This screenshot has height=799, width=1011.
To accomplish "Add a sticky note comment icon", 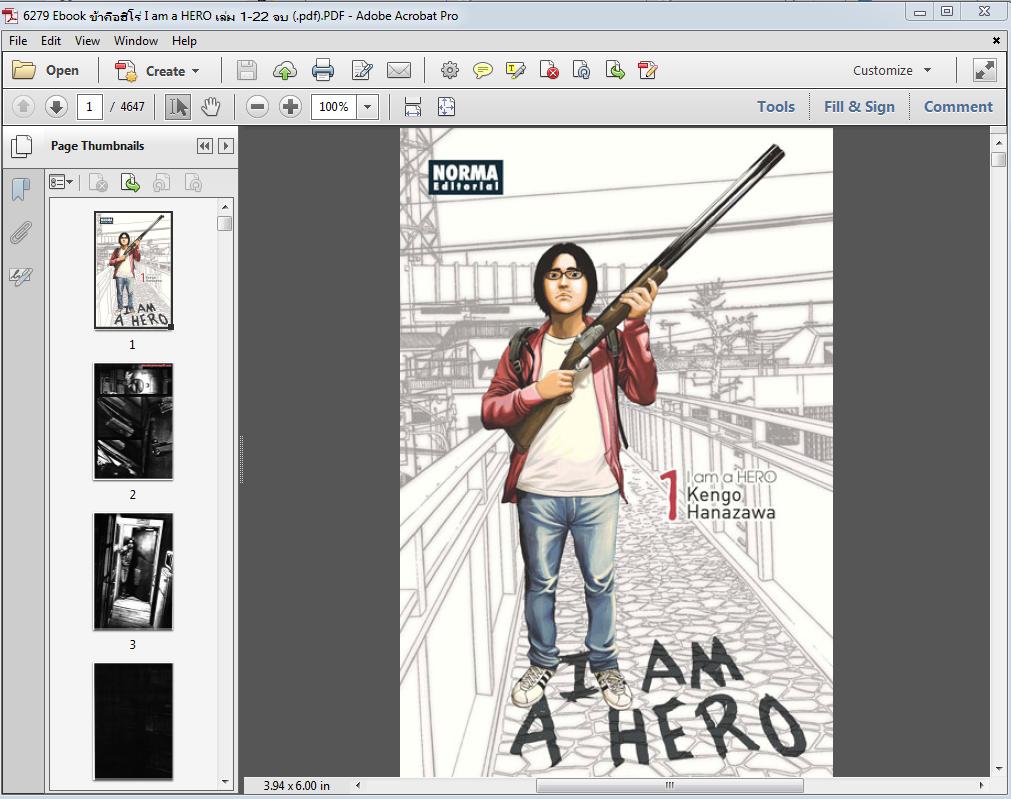I will (482, 70).
